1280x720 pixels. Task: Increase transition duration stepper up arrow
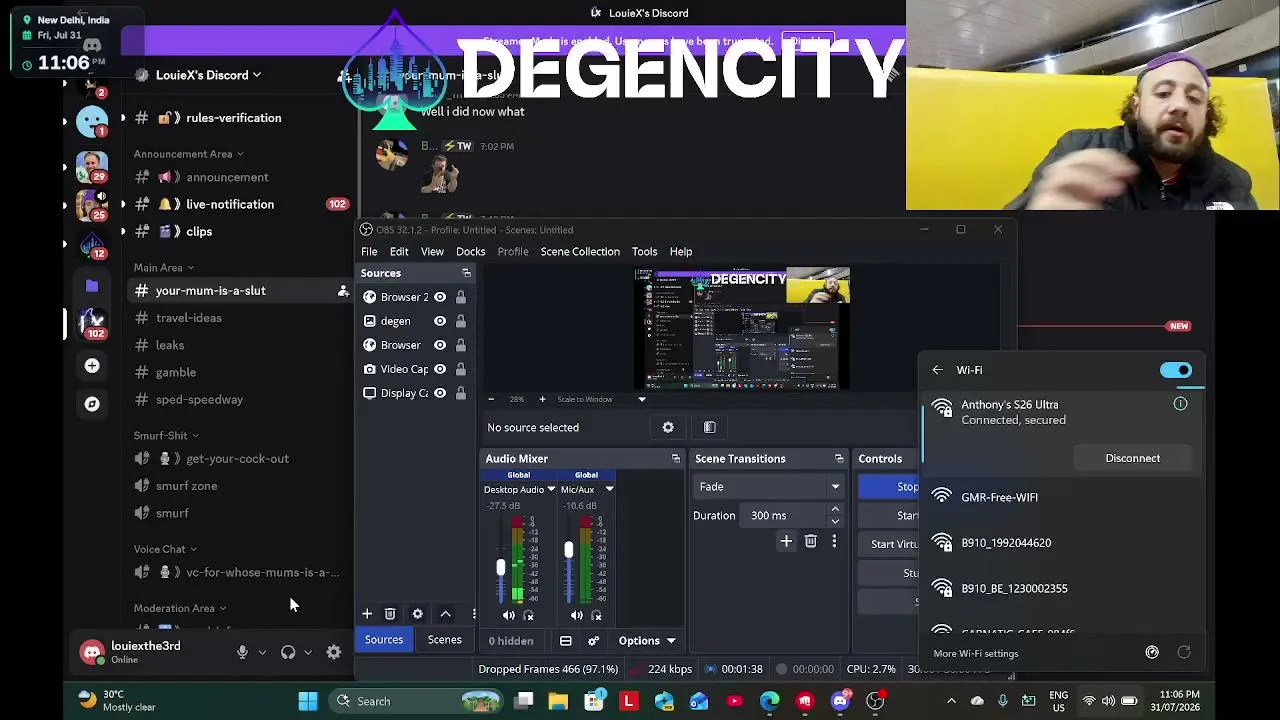coord(835,510)
